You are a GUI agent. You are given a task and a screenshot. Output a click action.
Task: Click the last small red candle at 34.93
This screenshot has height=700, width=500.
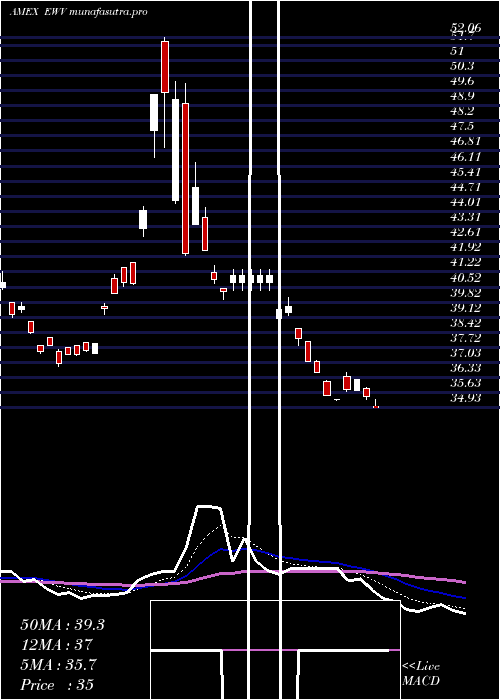tap(376, 407)
